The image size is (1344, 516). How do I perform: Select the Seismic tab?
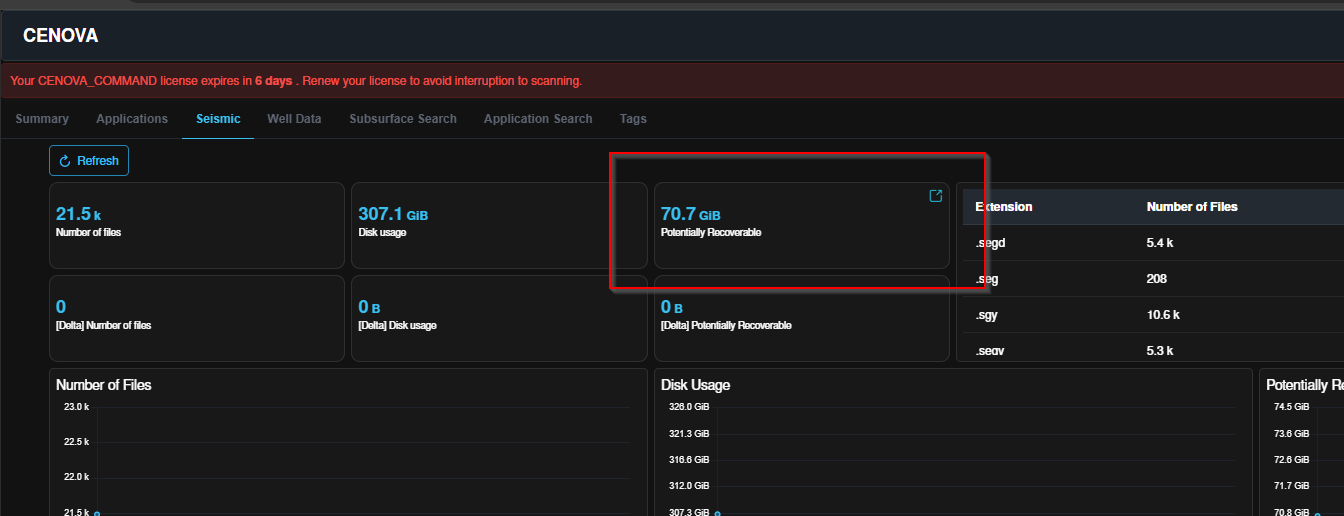pyautogui.click(x=218, y=118)
